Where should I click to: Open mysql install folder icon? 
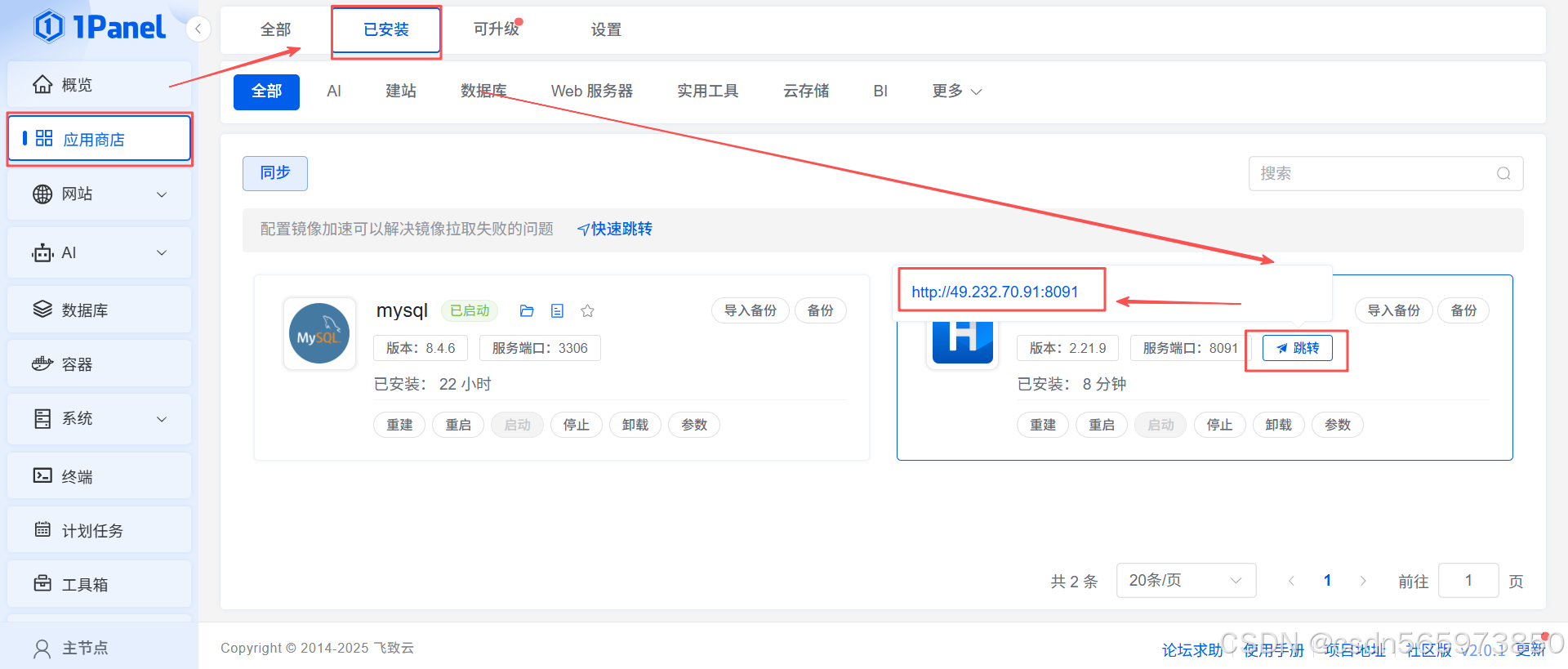(x=527, y=310)
